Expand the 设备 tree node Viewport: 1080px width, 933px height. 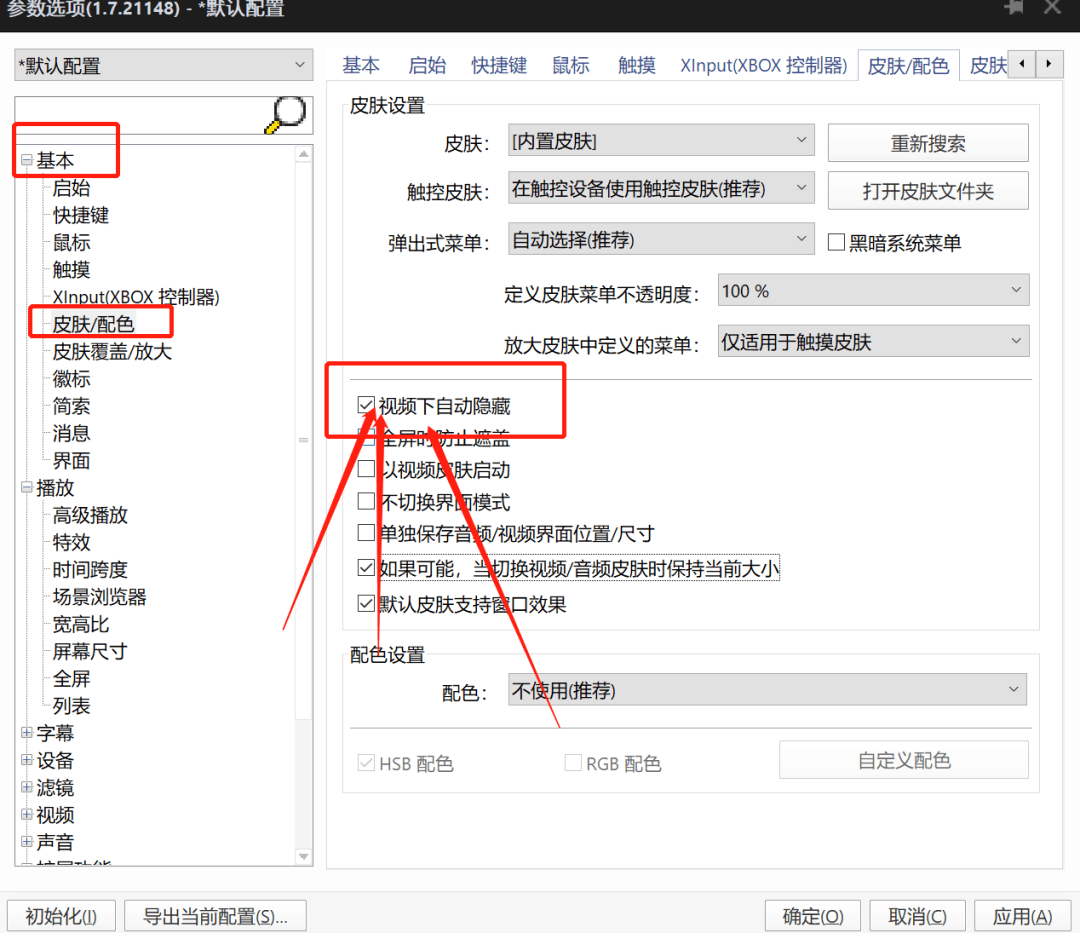pyautogui.click(x=27, y=760)
